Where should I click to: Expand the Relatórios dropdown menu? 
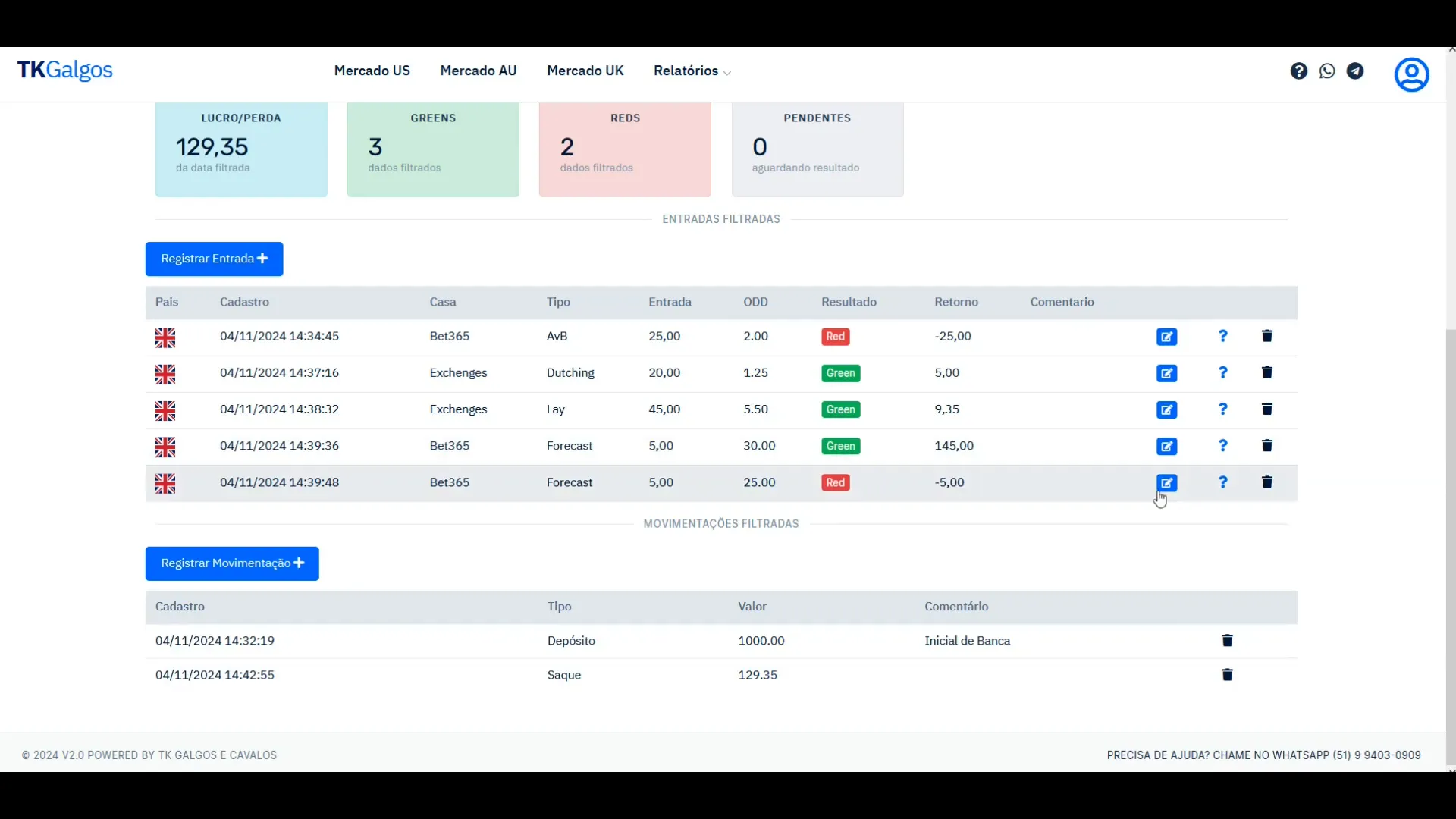692,71
